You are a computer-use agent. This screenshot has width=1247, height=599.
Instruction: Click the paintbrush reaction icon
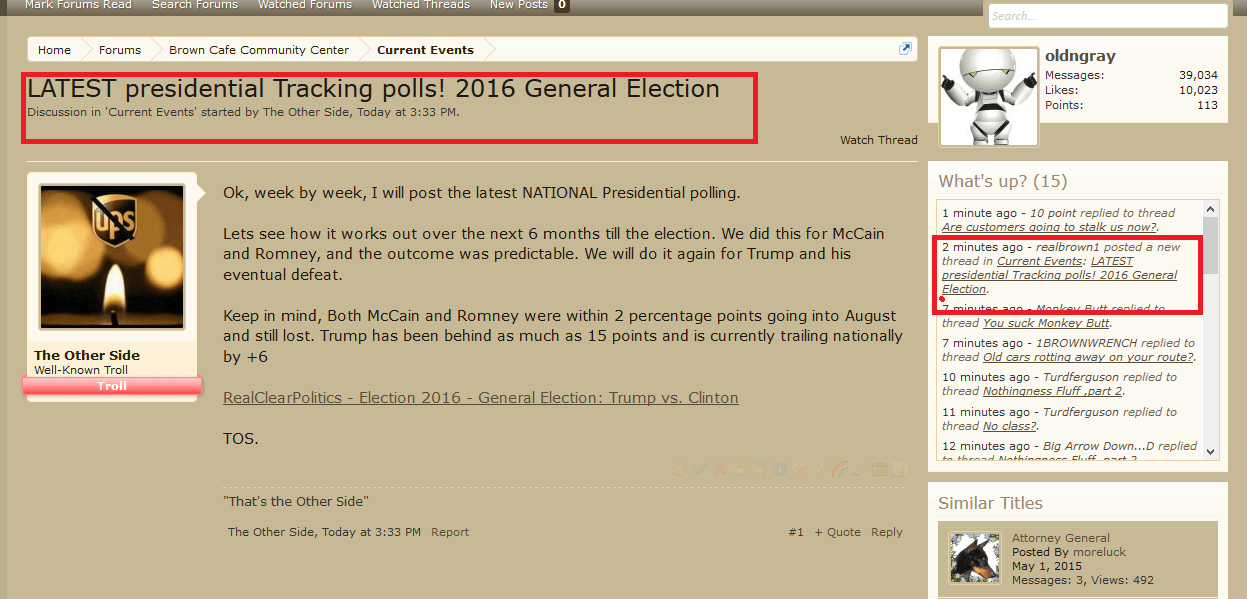tap(860, 469)
